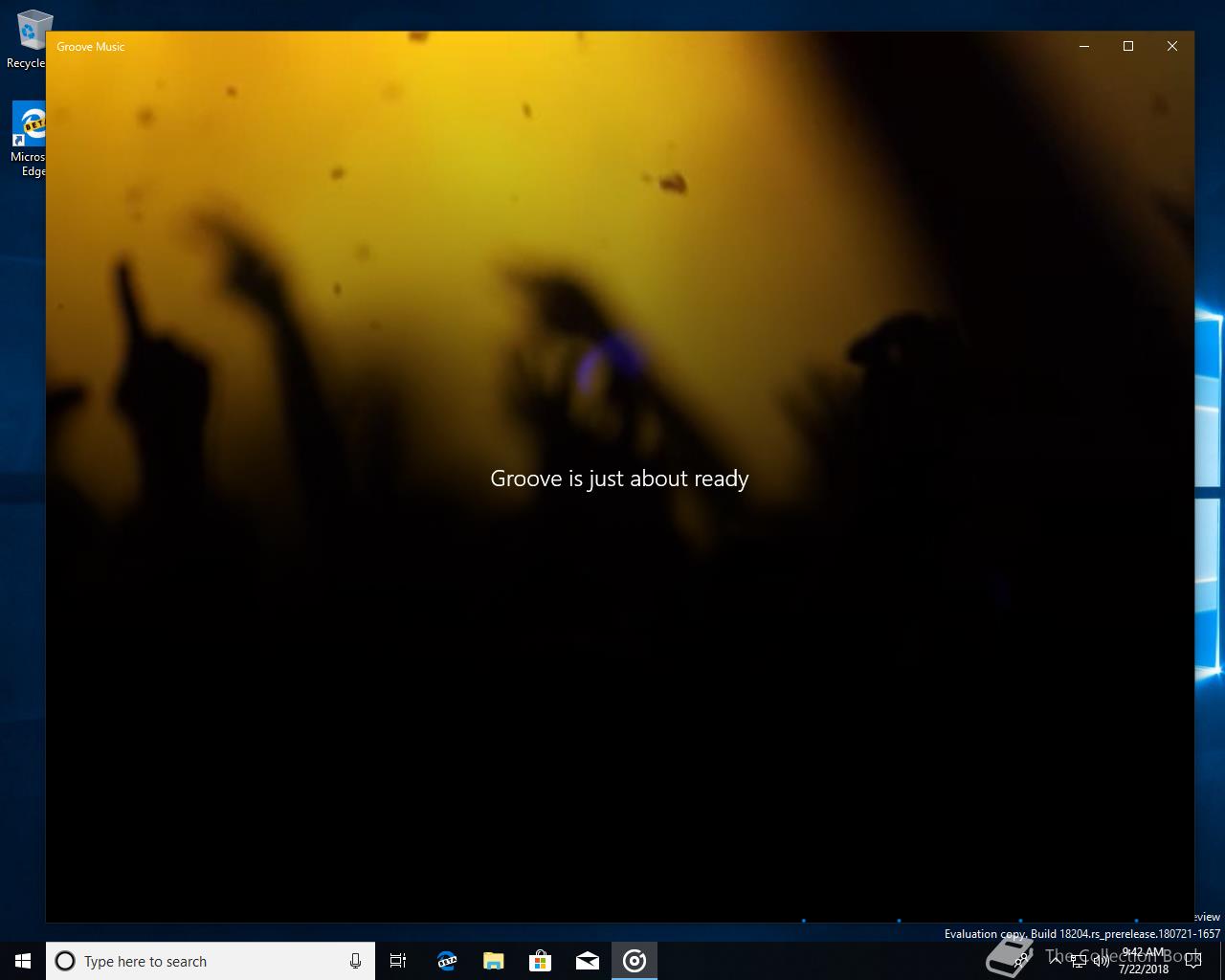1225x980 pixels.
Task: Maximize the Groove Music window
Action: point(1128,46)
